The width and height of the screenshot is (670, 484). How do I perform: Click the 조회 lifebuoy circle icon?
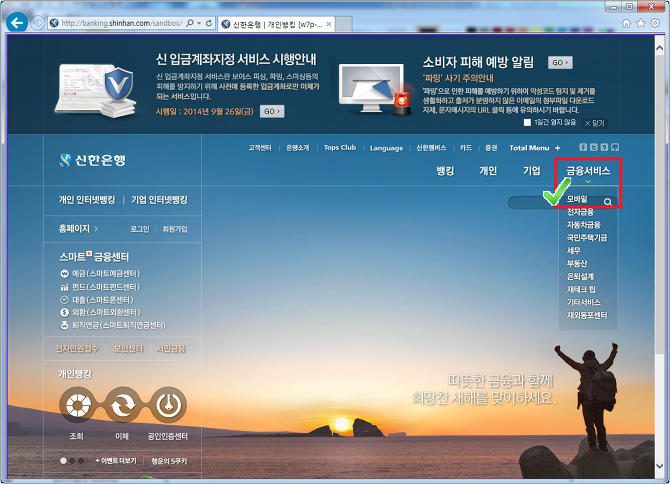[x=77, y=405]
